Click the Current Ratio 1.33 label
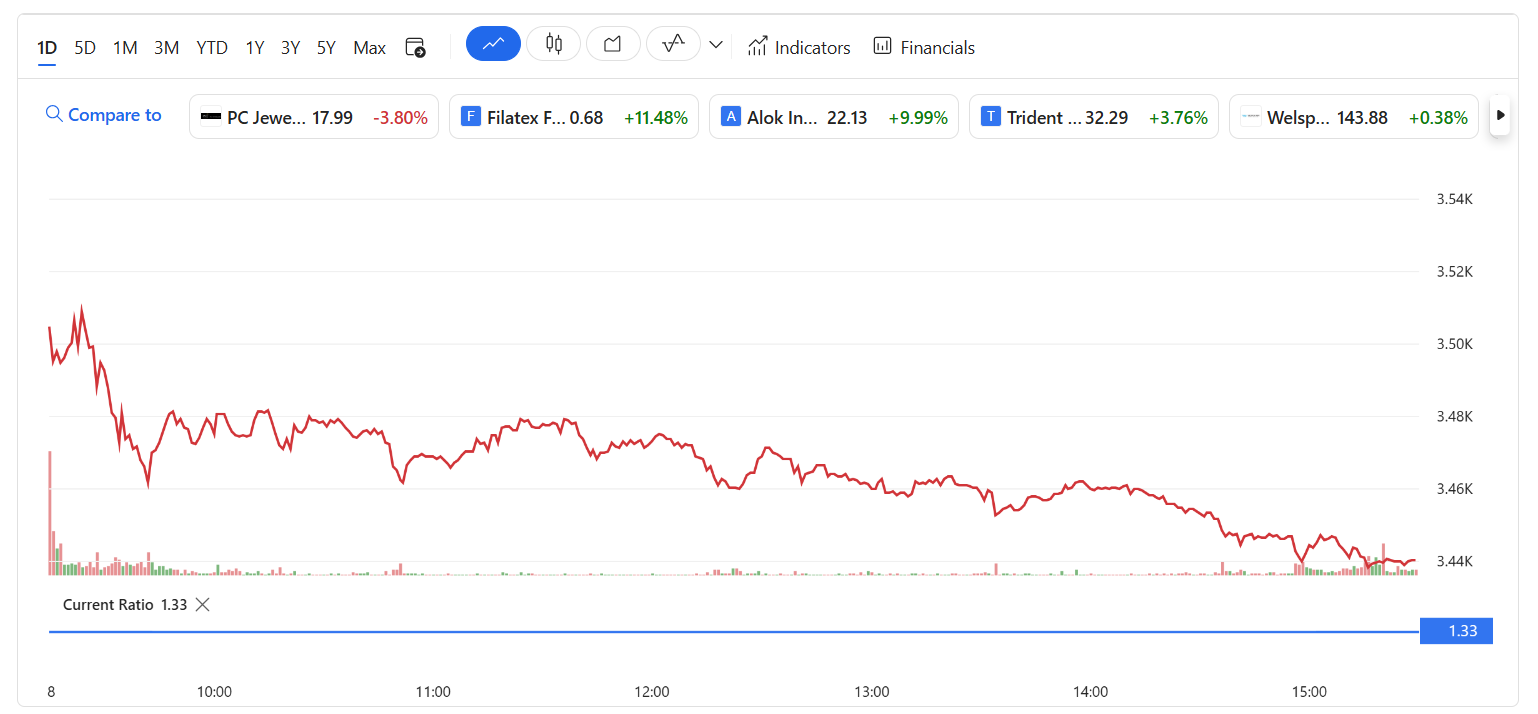1538x714 pixels. (x=125, y=604)
